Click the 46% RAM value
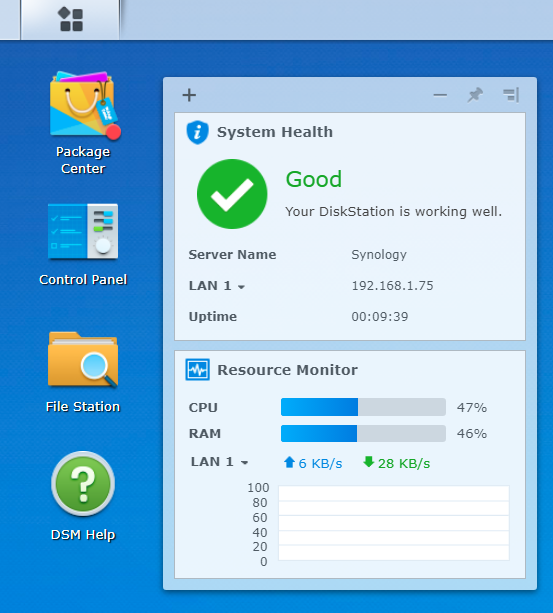Viewport: 553px width, 613px height. click(x=472, y=434)
